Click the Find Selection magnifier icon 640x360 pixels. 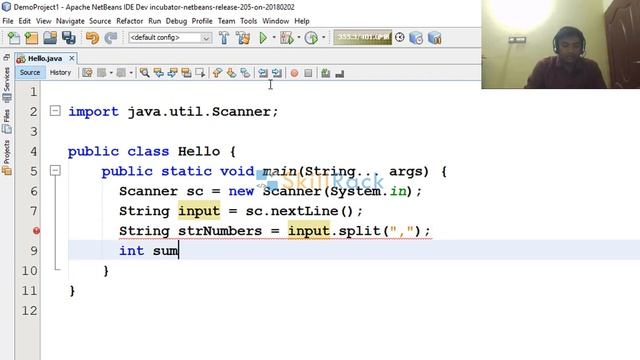click(x=144, y=73)
